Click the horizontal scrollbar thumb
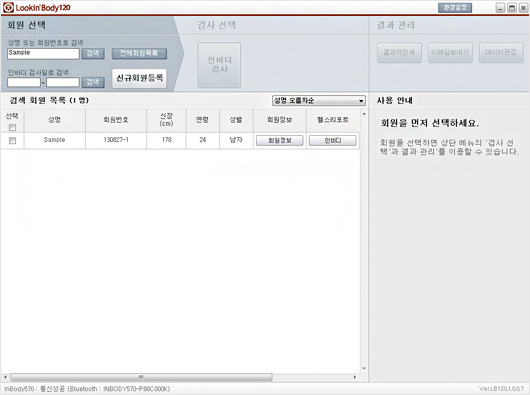This screenshot has height=395, width=530. (x=141, y=377)
